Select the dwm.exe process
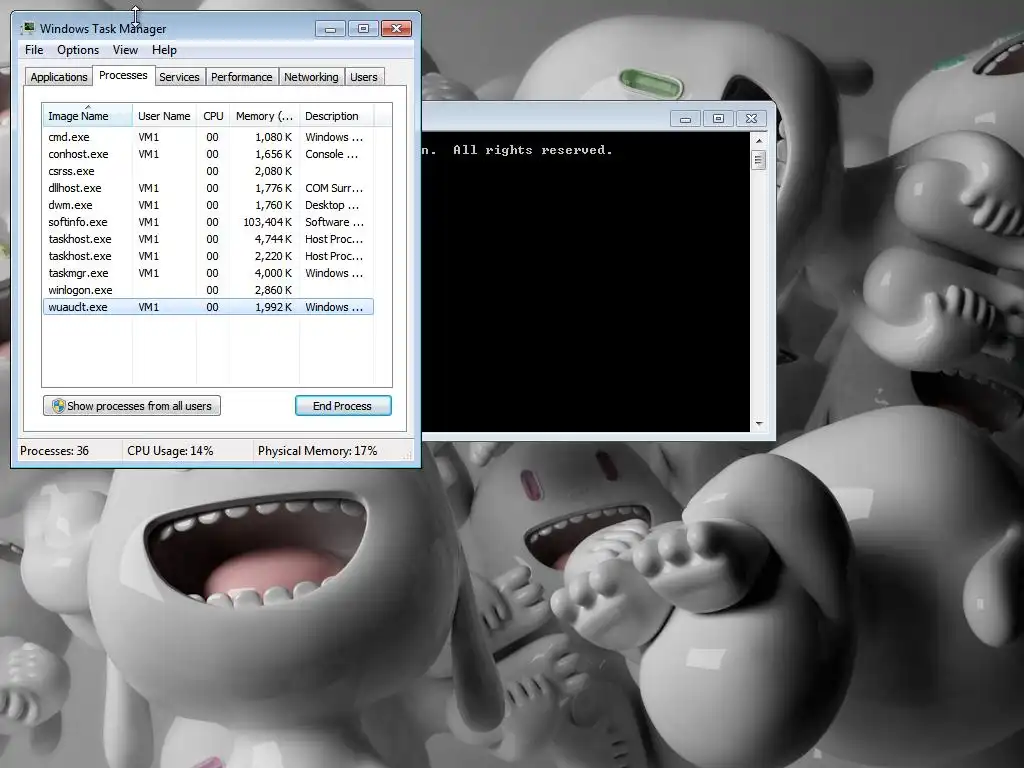 pos(208,205)
